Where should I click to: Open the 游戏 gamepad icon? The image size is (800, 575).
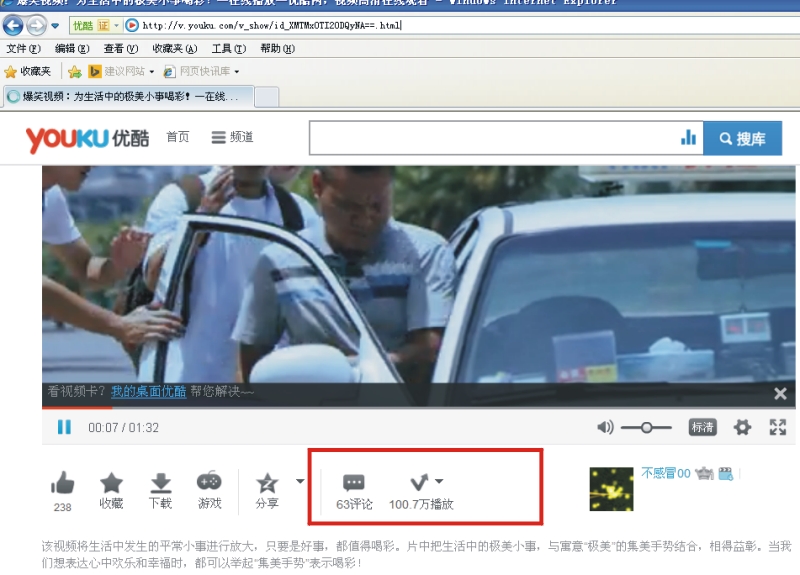[209, 482]
